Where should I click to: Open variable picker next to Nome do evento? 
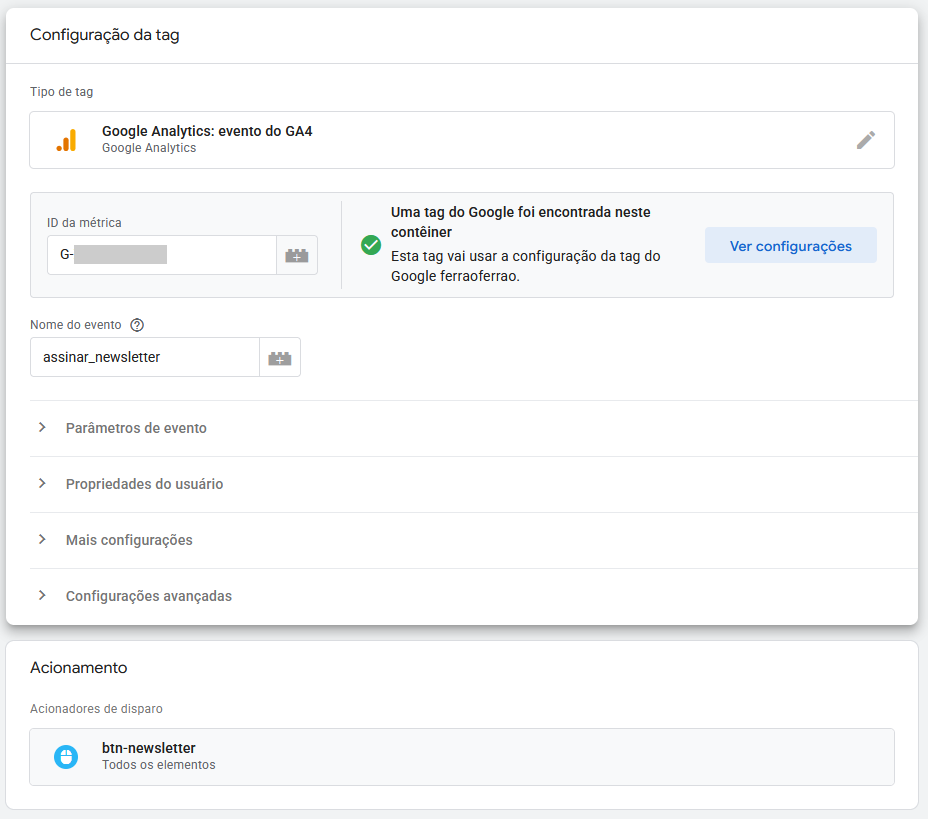279,357
